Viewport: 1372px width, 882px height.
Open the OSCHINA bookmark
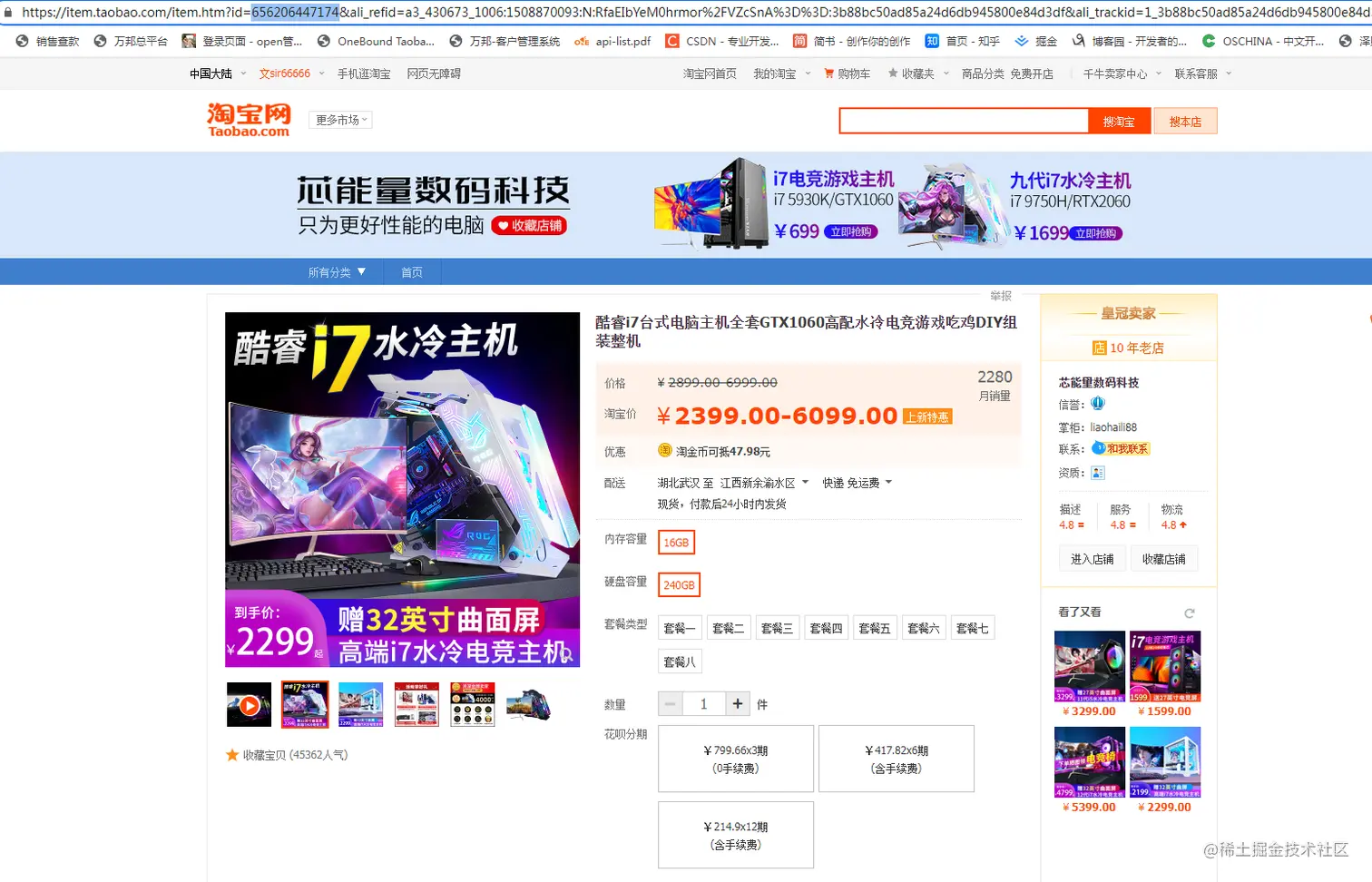1263,42
